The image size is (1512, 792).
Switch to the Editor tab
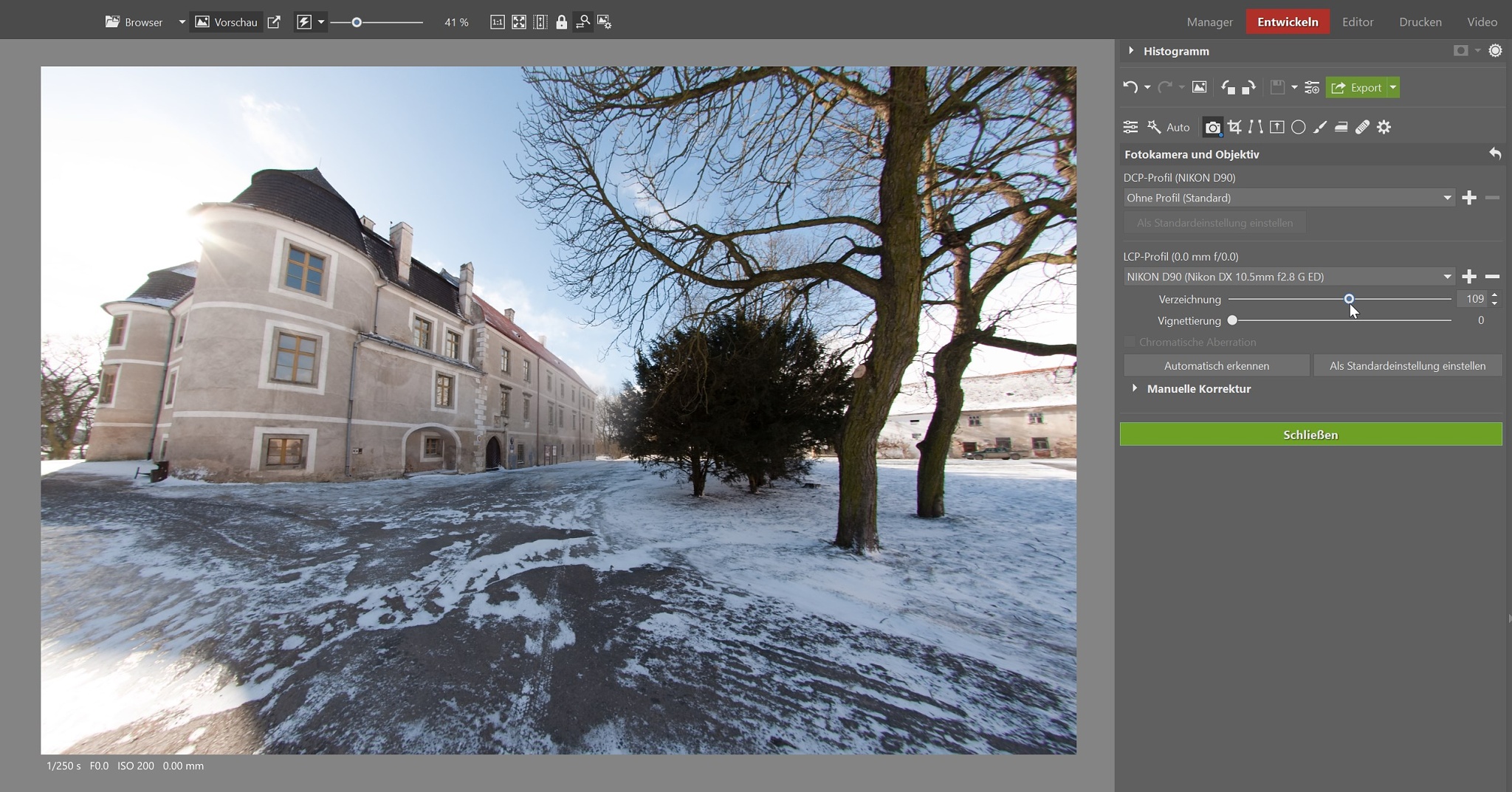[1357, 22]
